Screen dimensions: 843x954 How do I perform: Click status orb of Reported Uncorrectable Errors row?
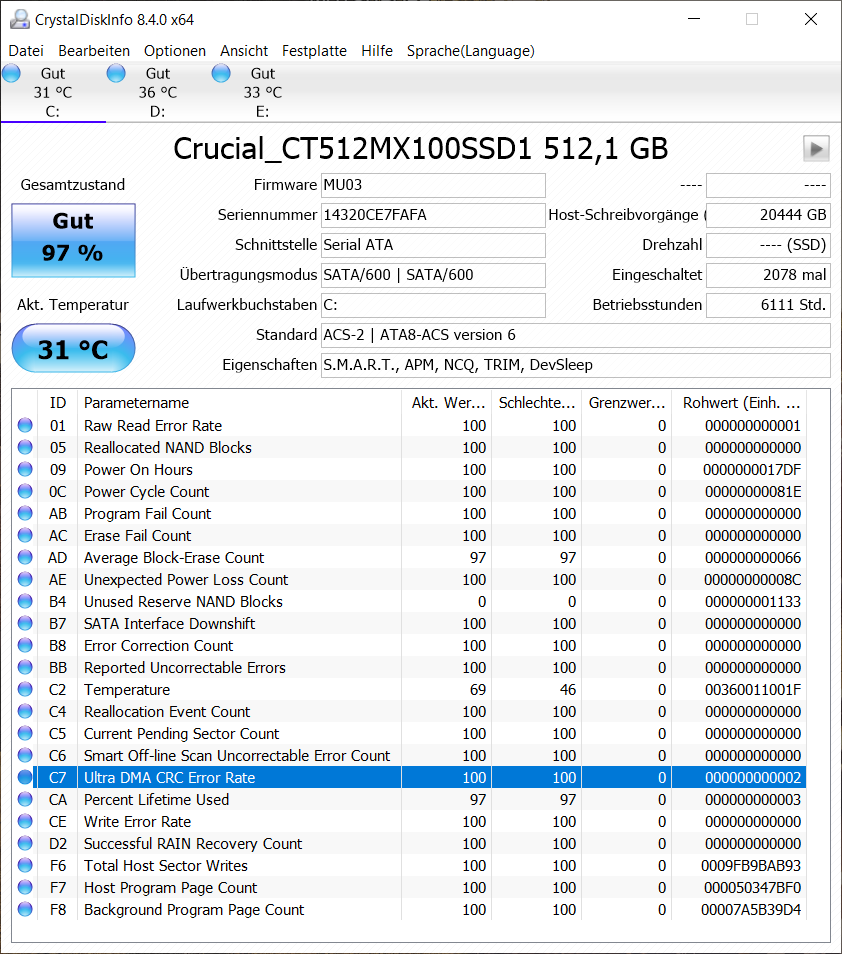coord(25,667)
